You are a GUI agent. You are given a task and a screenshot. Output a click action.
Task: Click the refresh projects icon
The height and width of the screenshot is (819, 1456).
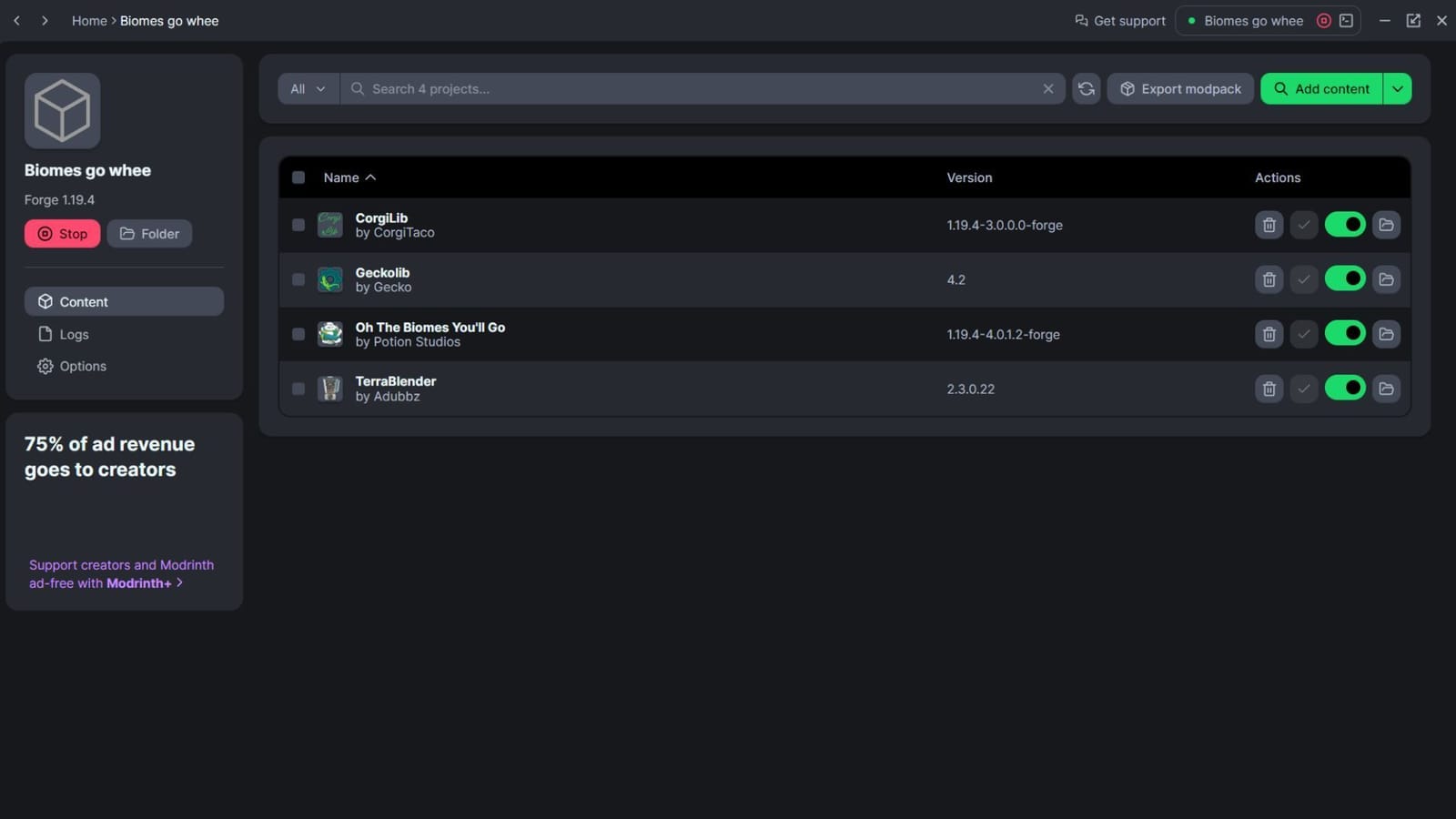1086,89
